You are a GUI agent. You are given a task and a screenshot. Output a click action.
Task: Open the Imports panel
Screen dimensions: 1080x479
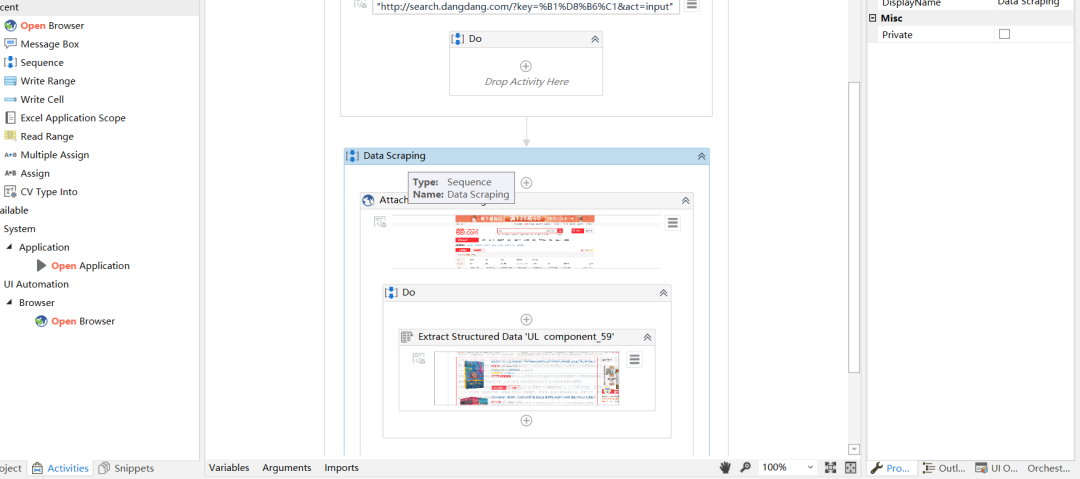(342, 467)
